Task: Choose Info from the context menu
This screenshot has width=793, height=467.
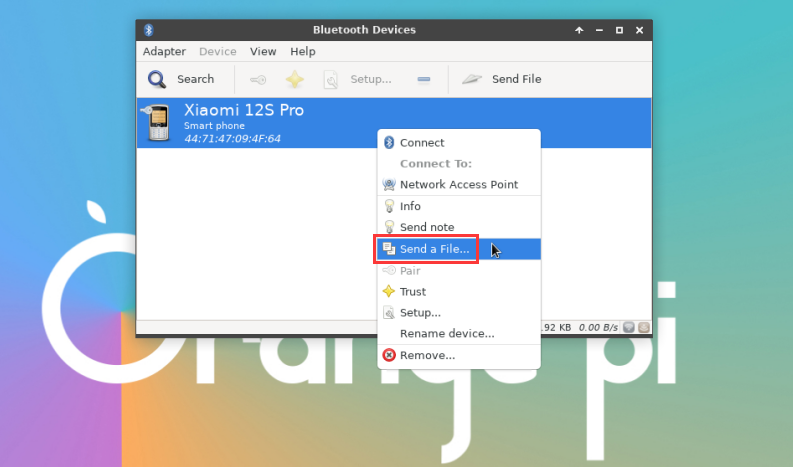Action: click(x=459, y=206)
